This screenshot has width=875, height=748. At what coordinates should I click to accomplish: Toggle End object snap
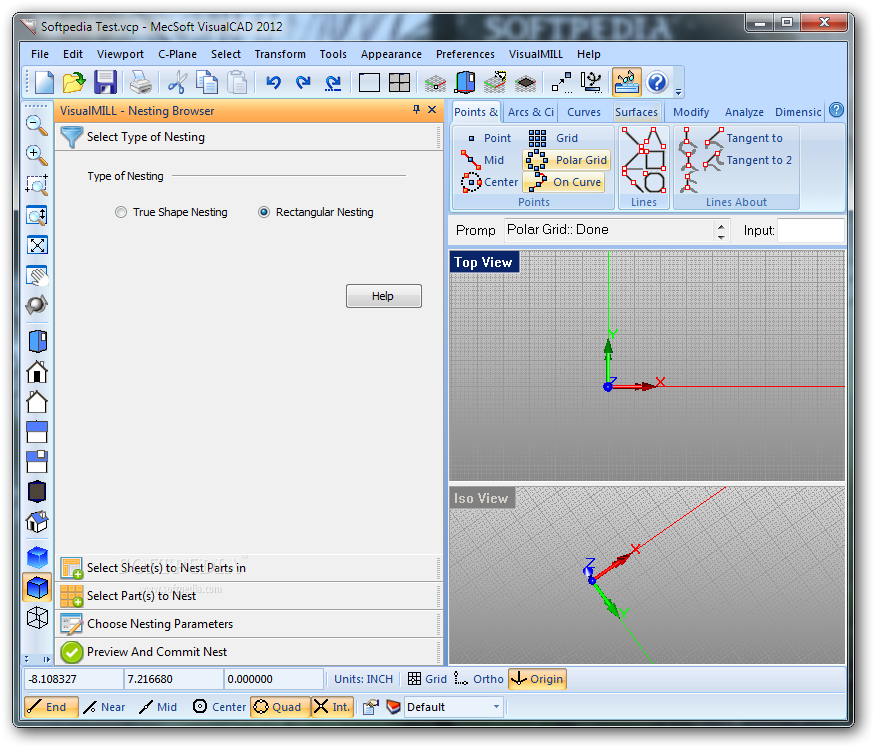(x=51, y=707)
